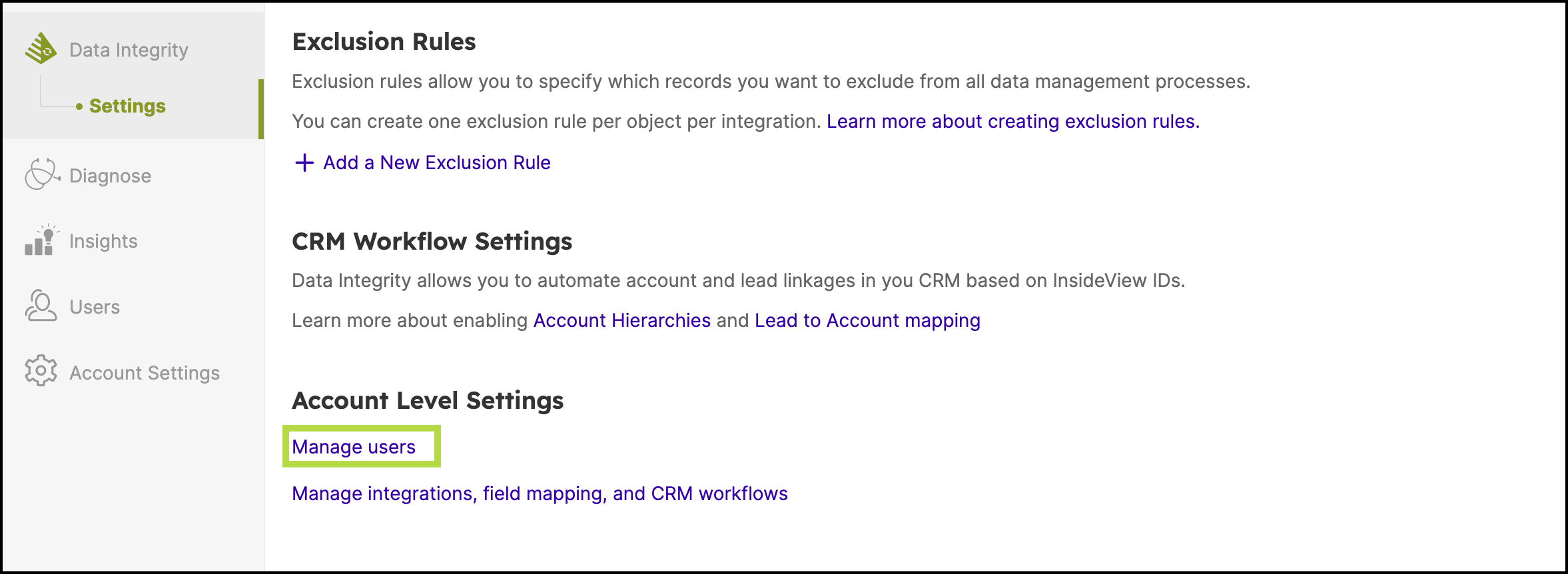Follow the Account Hierarchies link
The width and height of the screenshot is (1568, 574).
point(622,320)
